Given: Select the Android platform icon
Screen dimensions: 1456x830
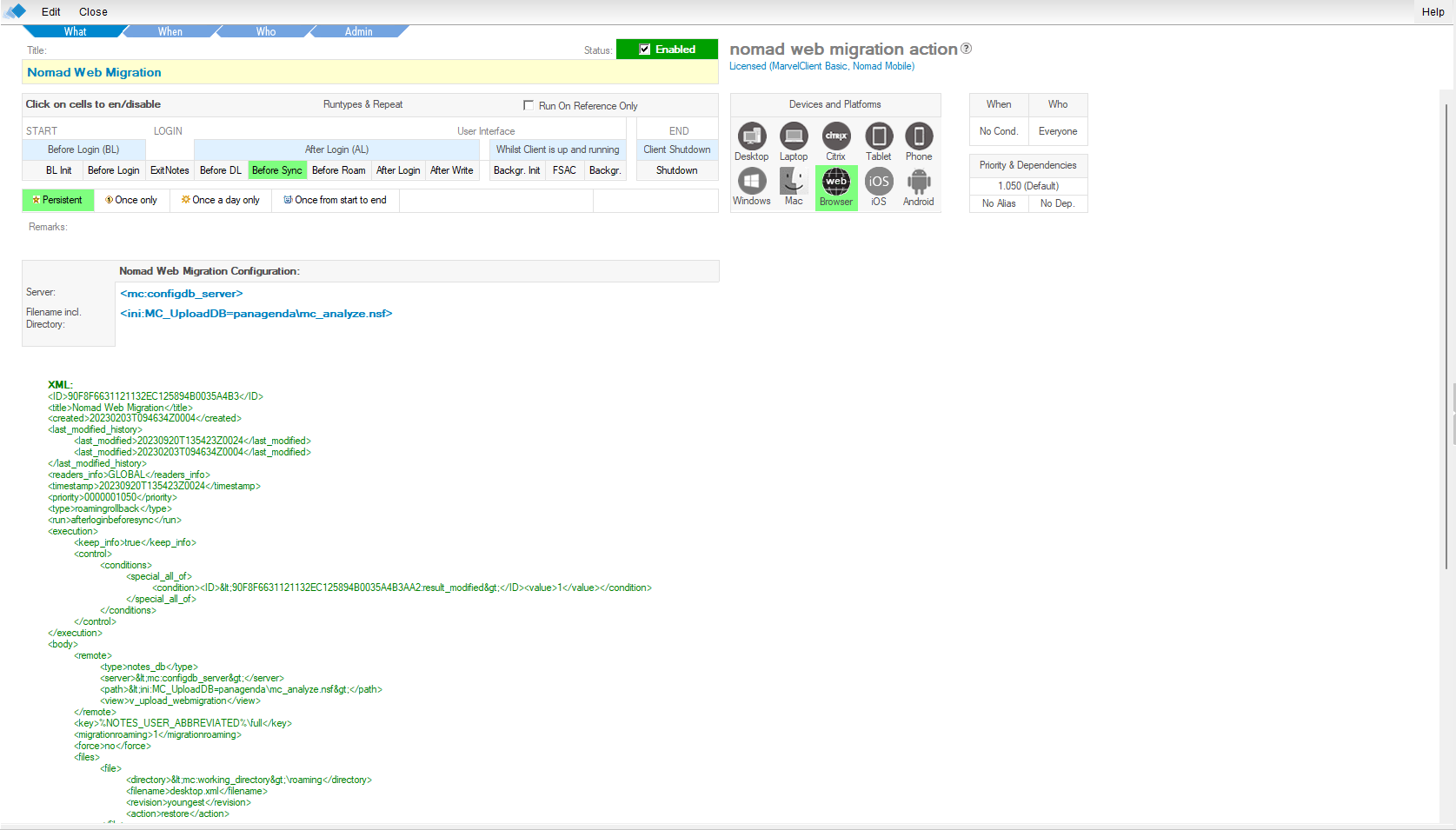Looking at the screenshot, I should point(919,182).
